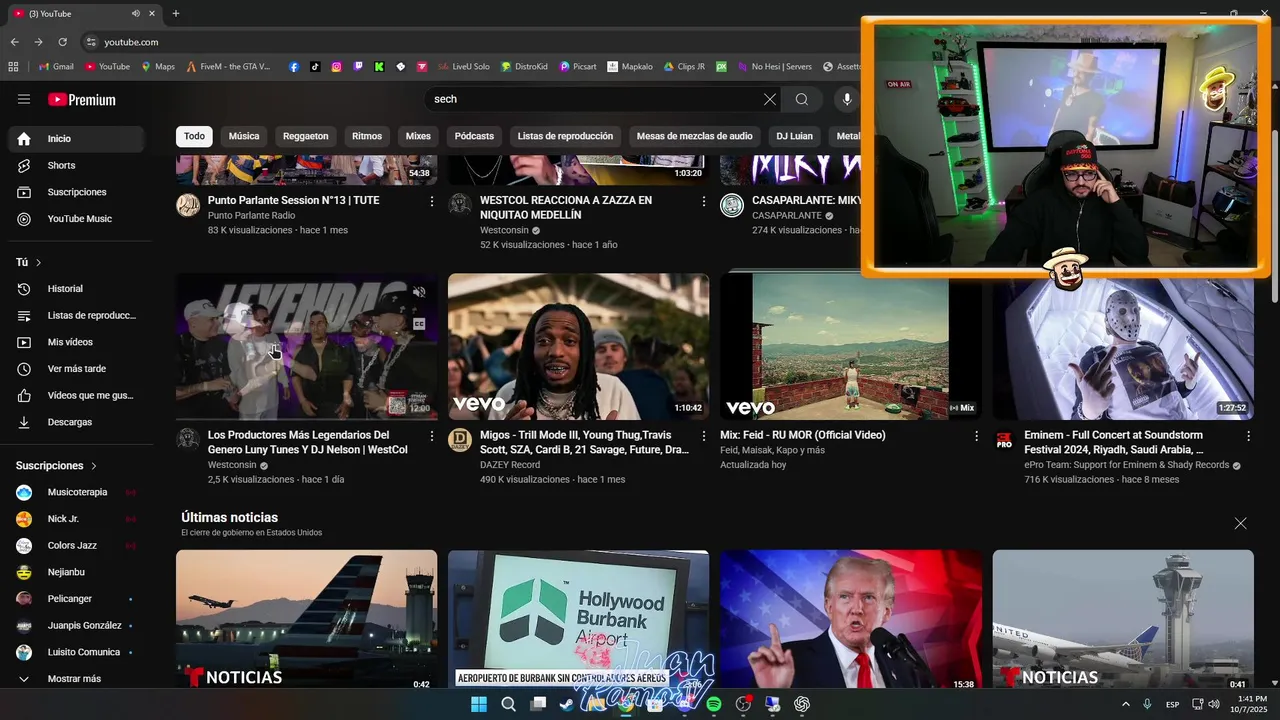Open the Gmail bookmark

tap(56, 67)
